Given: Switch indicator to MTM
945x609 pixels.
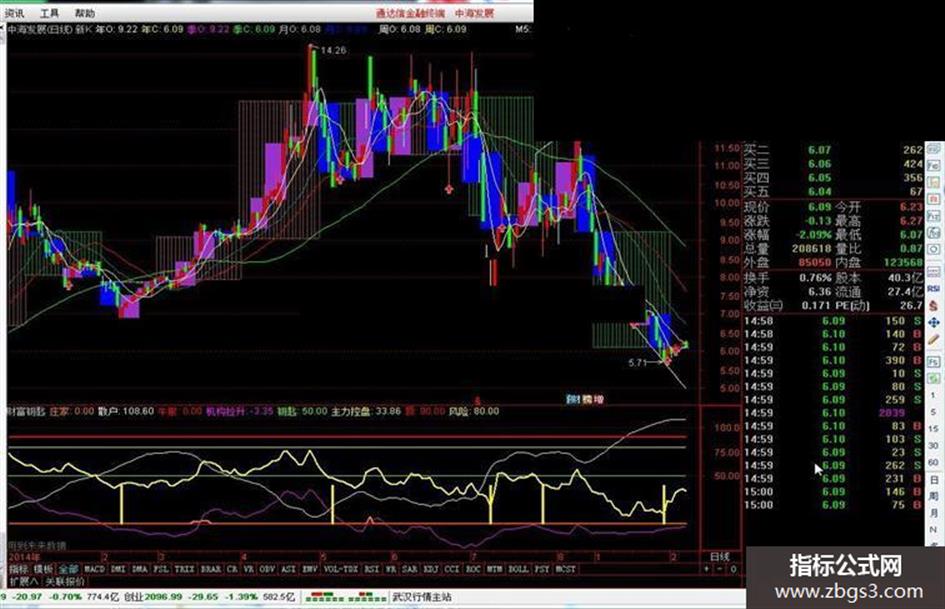Looking at the screenshot, I should 494,569.
